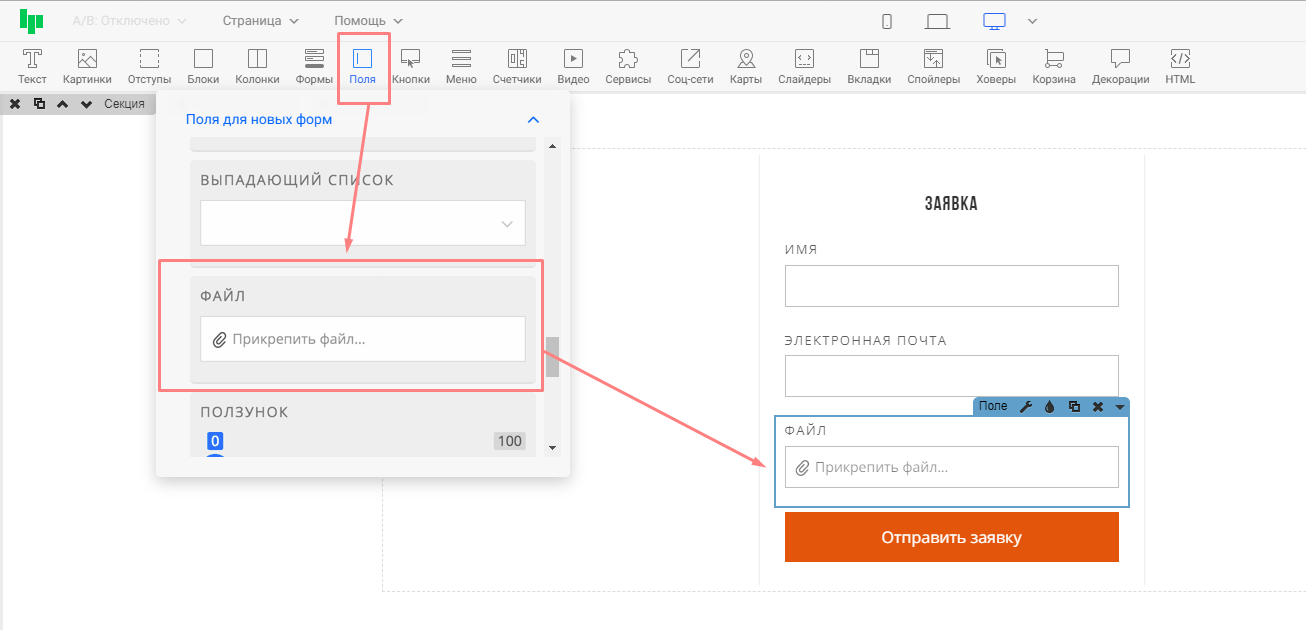Viewport: 1306px width, 630px height.
Task: Open the Карты widget category
Action: (x=745, y=66)
